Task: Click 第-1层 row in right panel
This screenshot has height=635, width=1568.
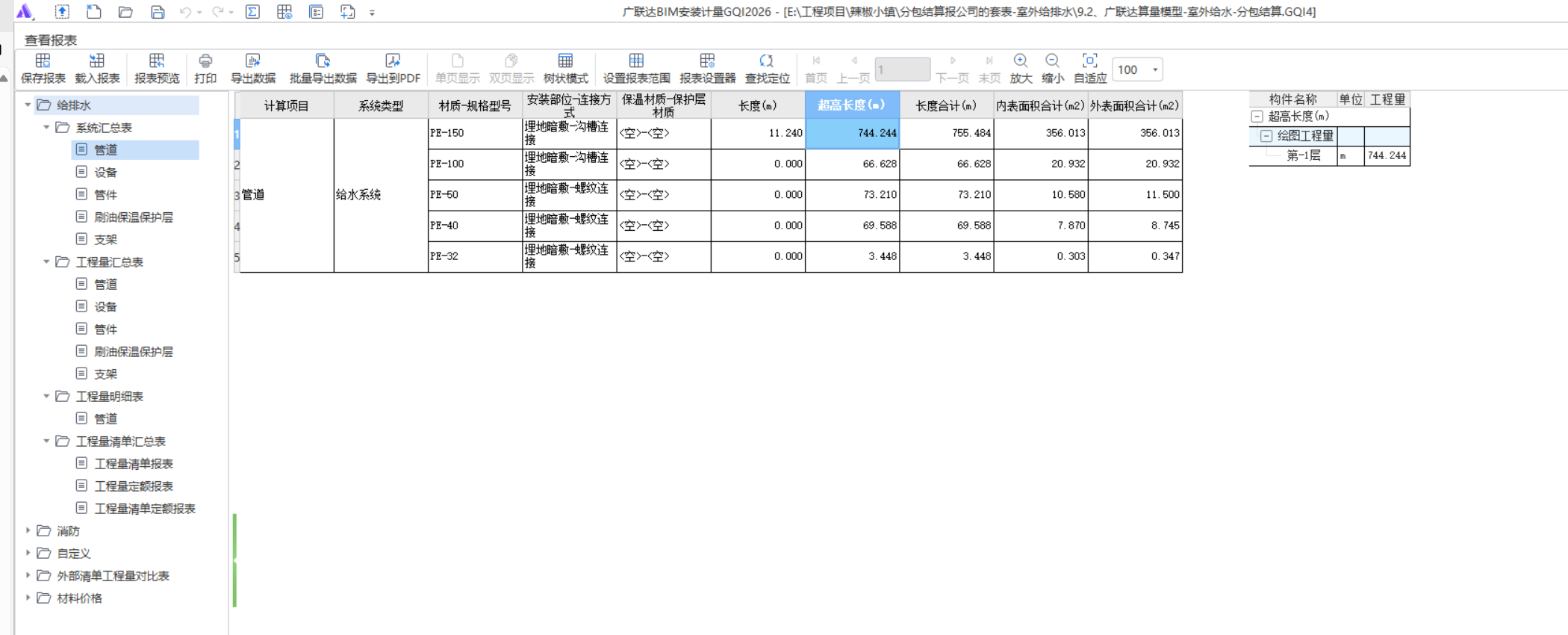Action: pos(1329,155)
